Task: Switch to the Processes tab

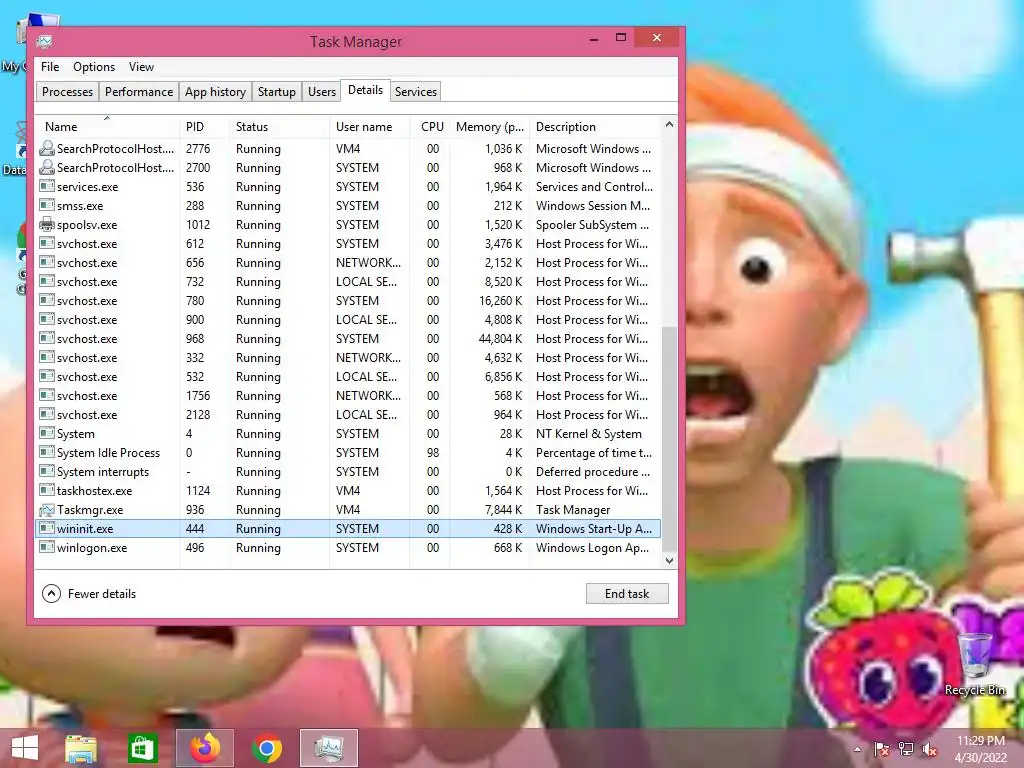Action: [x=67, y=91]
